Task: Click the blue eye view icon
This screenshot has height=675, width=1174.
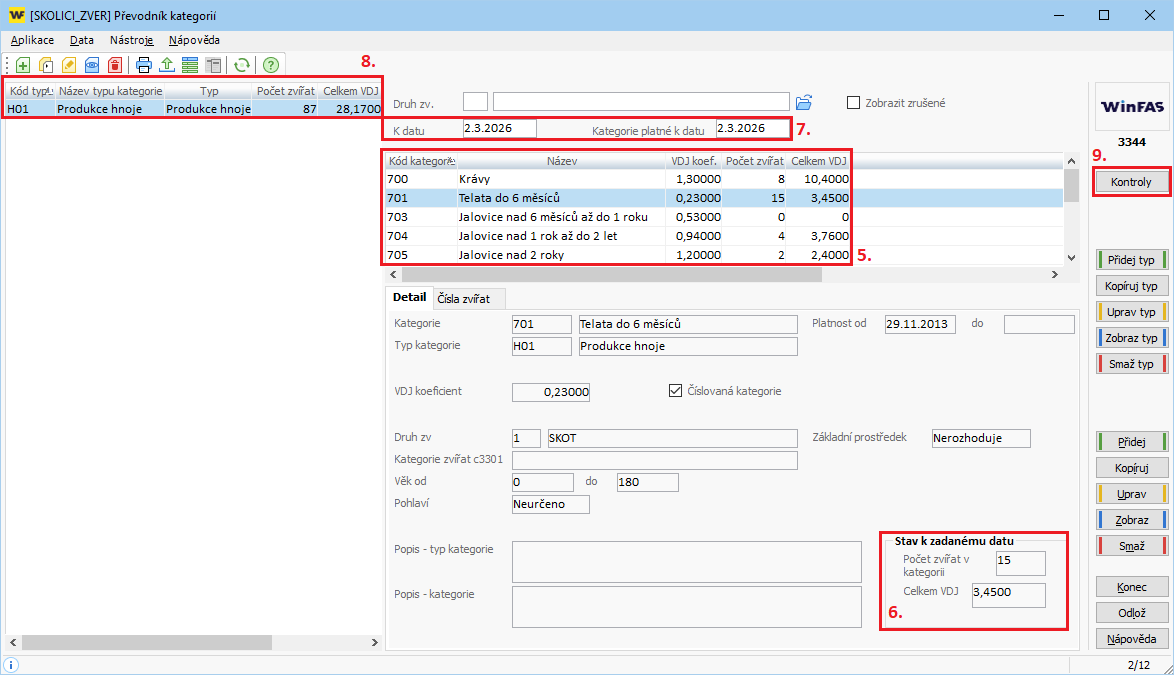Action: [91, 65]
